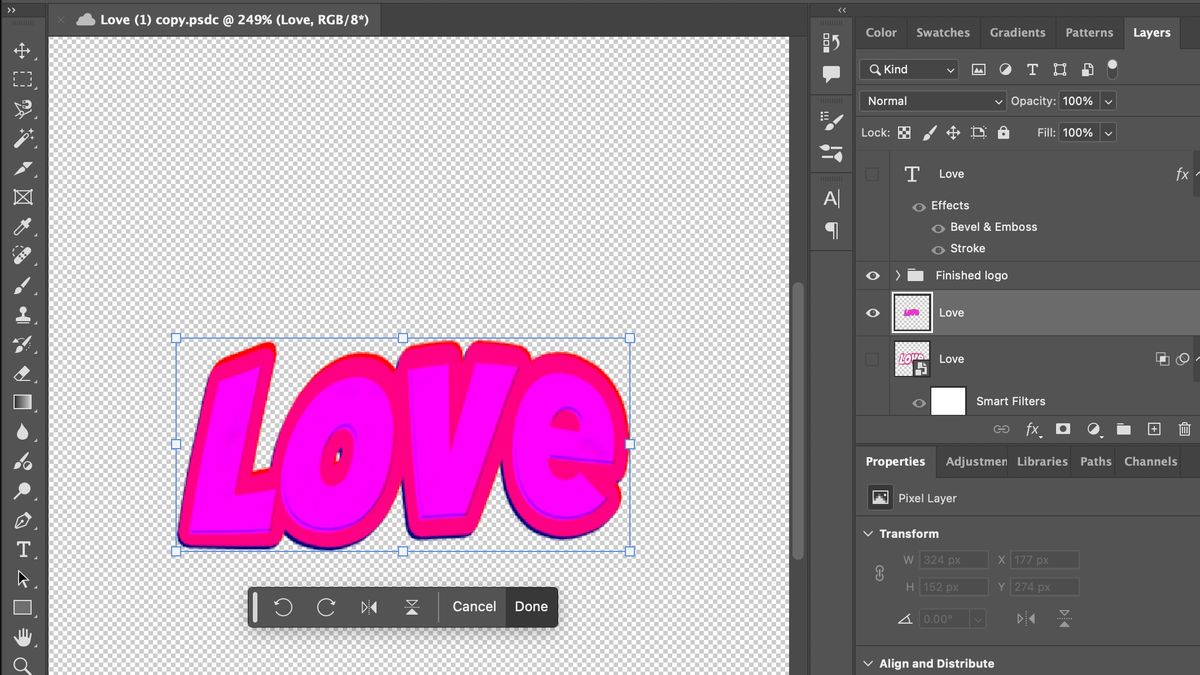Hide the Finished logo layer
This screenshot has width=1200, height=675.
tap(872, 275)
